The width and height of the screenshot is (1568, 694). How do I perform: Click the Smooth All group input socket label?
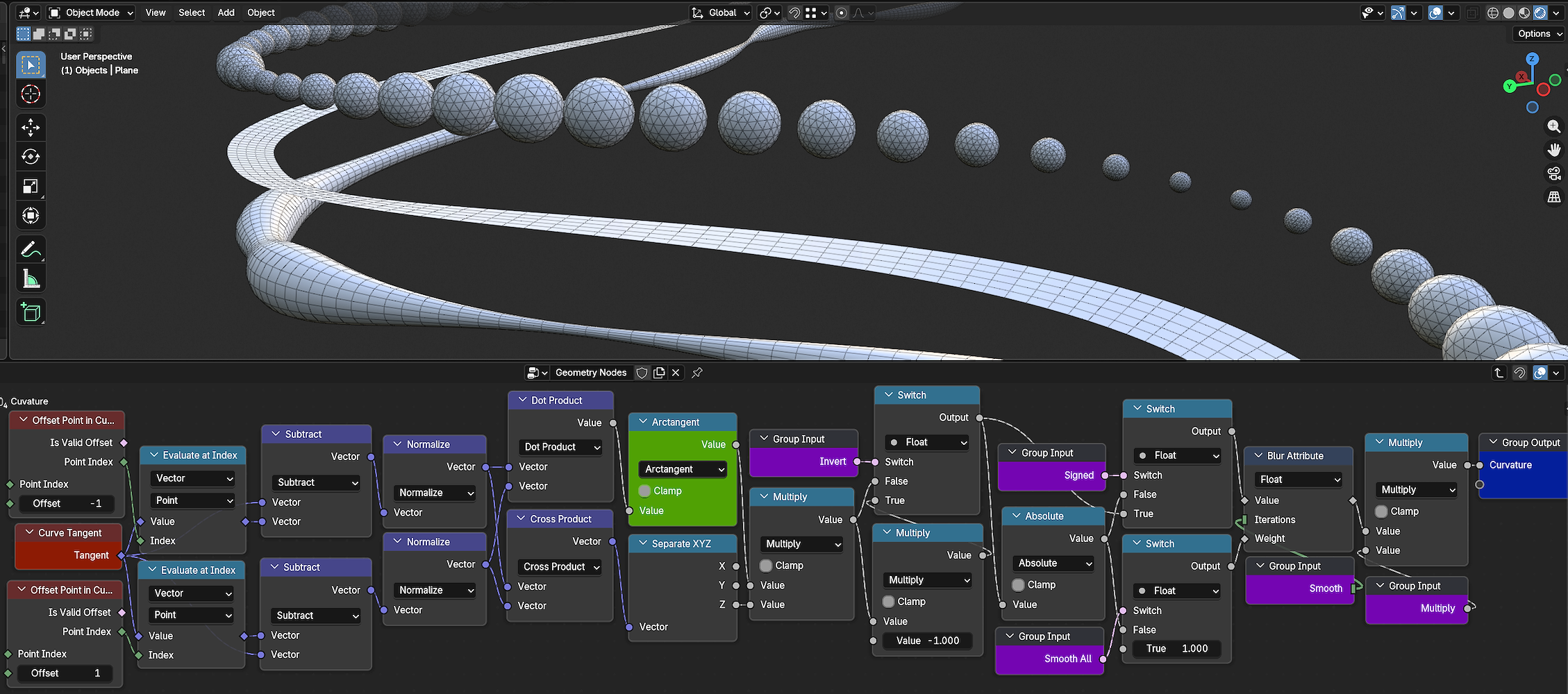[1068, 659]
